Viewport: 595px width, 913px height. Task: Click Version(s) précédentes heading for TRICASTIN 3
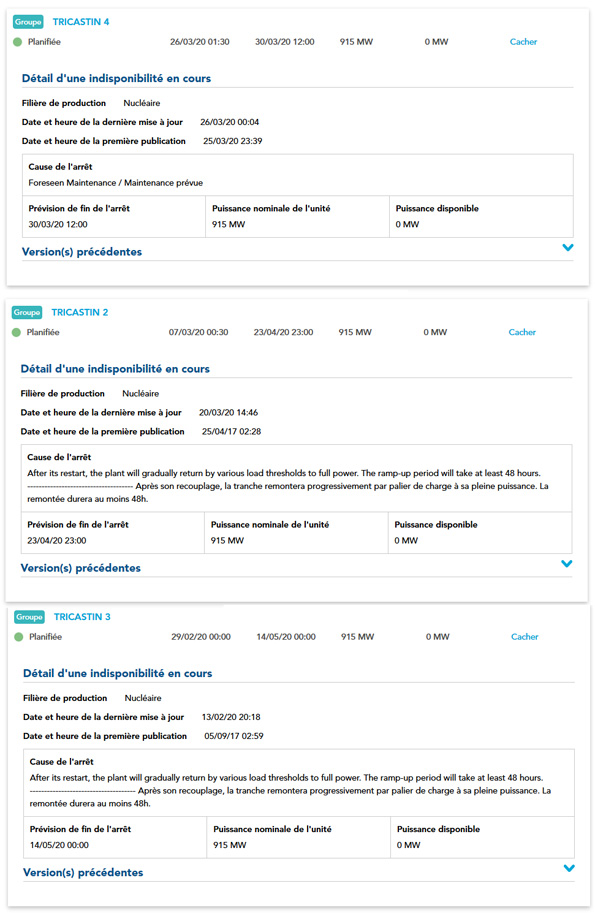click(x=83, y=873)
